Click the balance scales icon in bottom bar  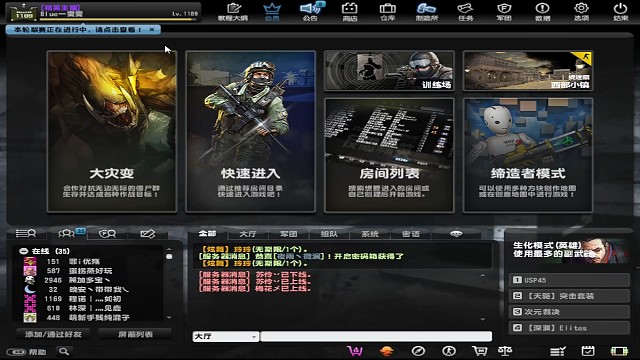505,351
